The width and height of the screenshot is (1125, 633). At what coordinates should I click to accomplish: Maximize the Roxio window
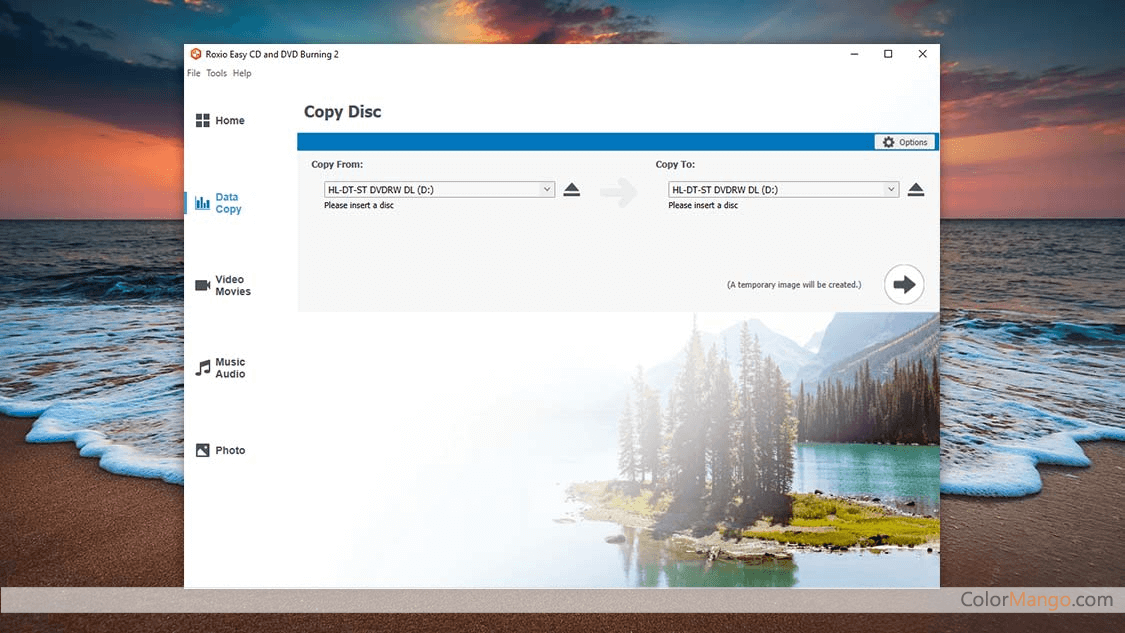pos(888,54)
